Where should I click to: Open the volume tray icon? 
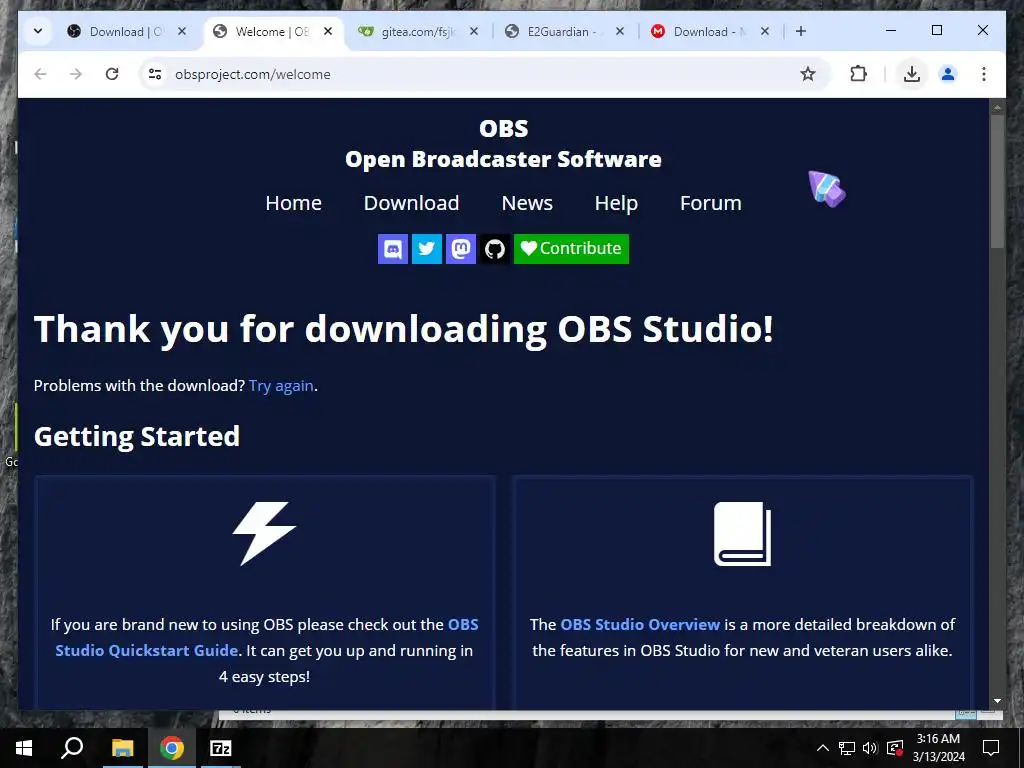click(x=870, y=748)
